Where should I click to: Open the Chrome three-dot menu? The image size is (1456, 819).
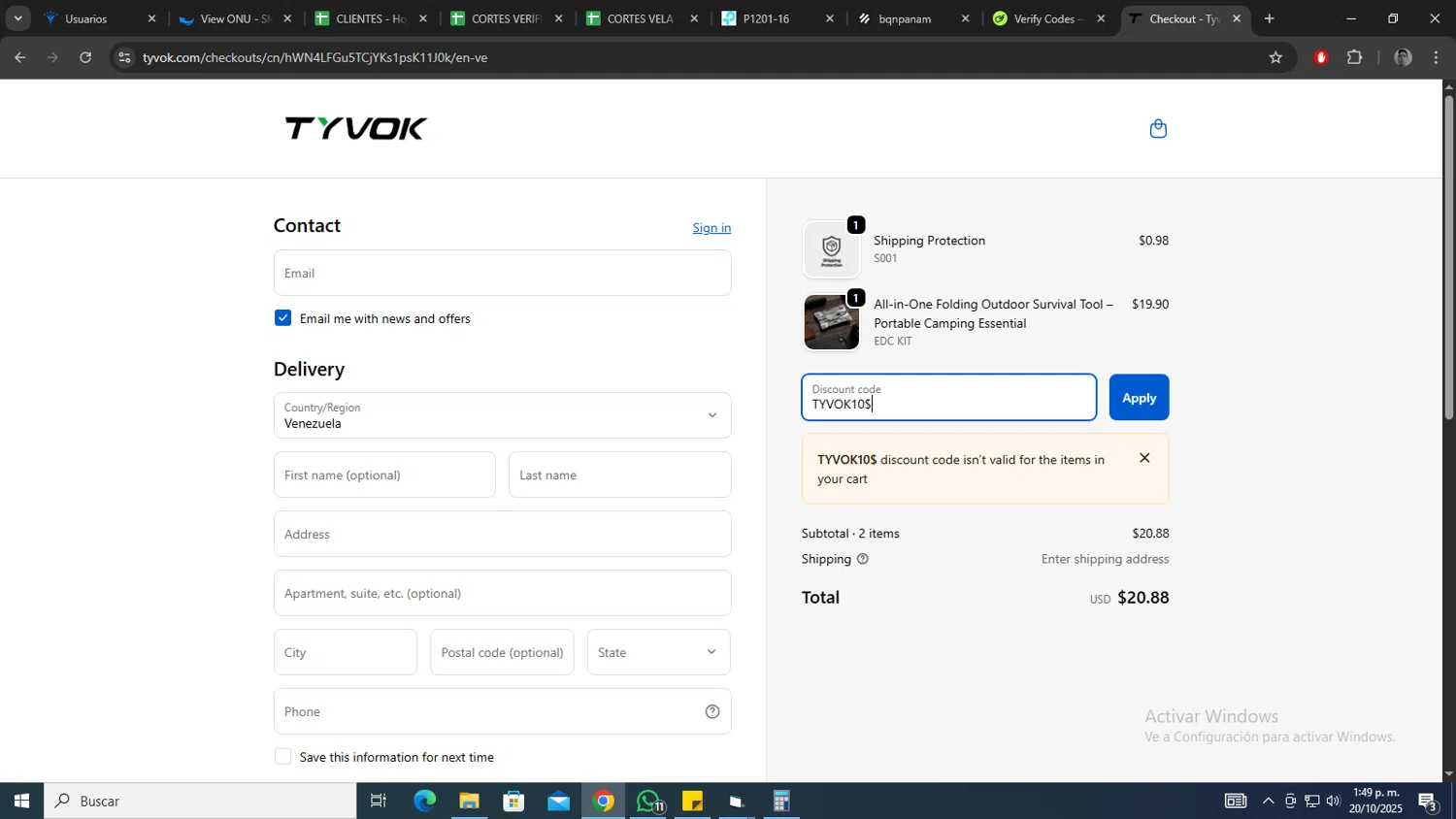tap(1436, 57)
